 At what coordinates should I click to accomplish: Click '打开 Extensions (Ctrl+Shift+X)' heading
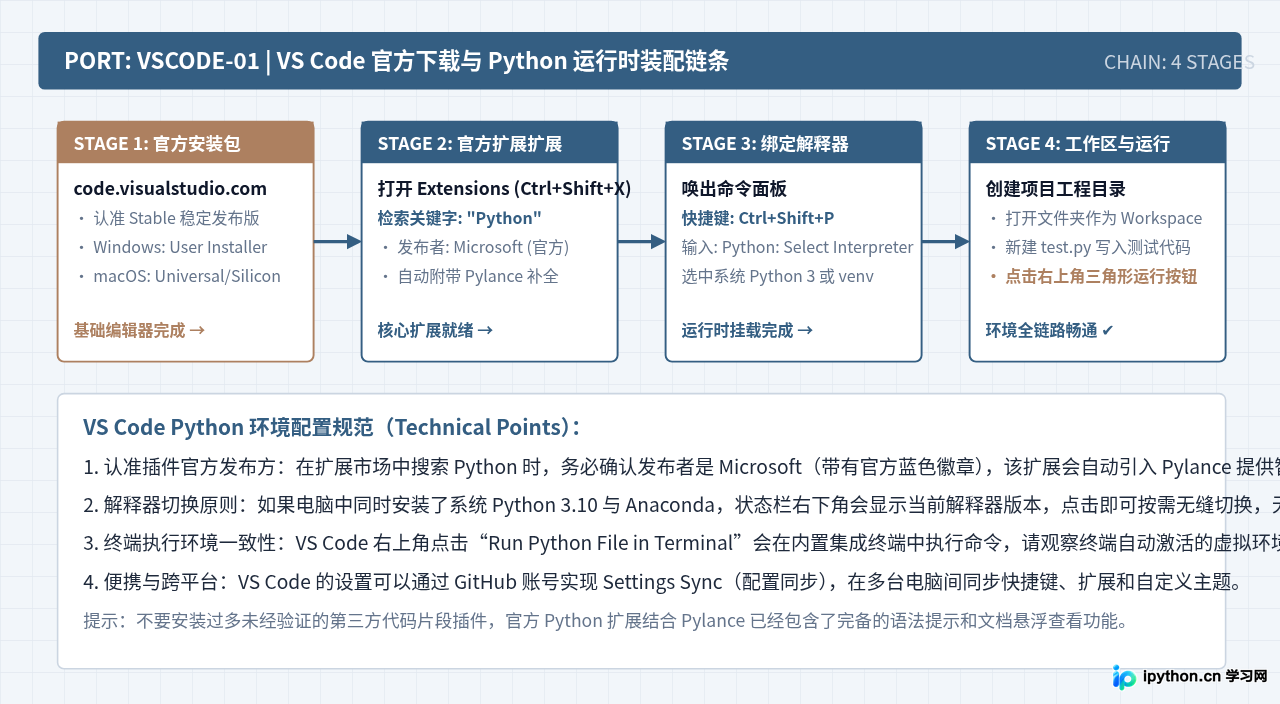504,189
